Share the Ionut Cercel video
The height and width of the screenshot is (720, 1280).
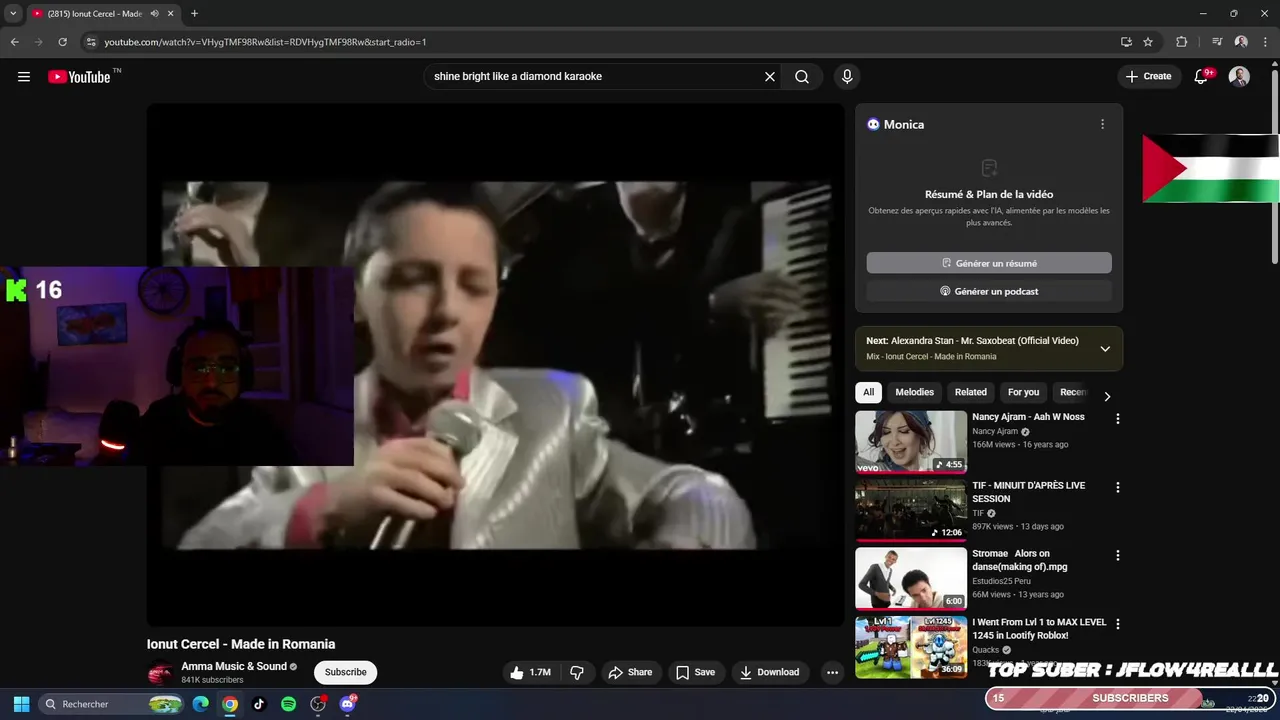(x=630, y=673)
